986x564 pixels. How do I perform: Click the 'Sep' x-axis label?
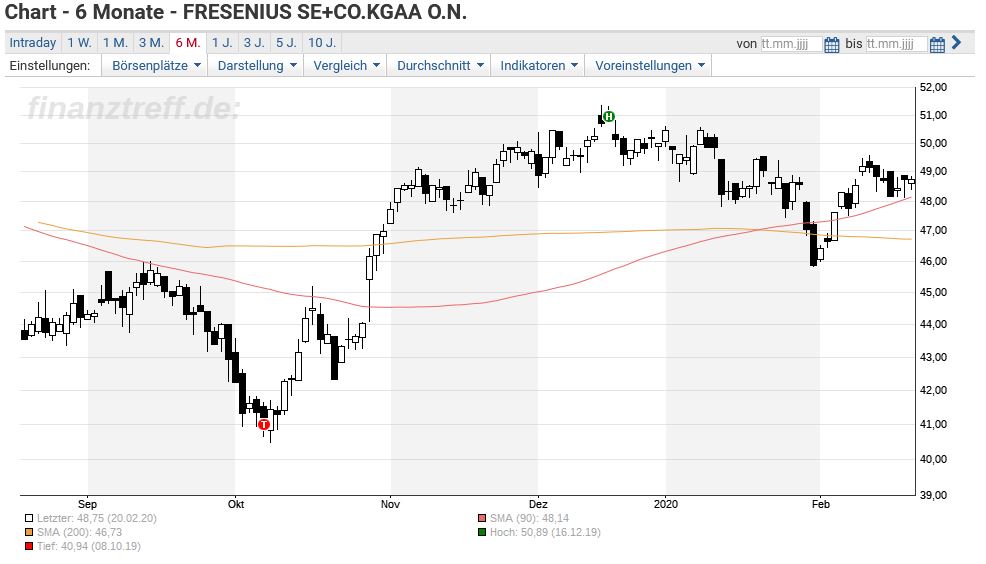click(87, 504)
